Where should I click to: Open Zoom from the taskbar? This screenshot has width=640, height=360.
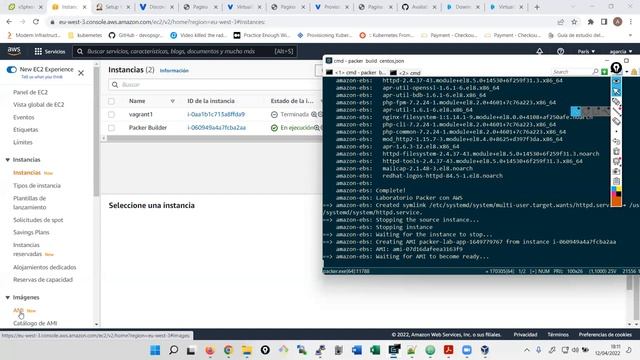pos(467,350)
